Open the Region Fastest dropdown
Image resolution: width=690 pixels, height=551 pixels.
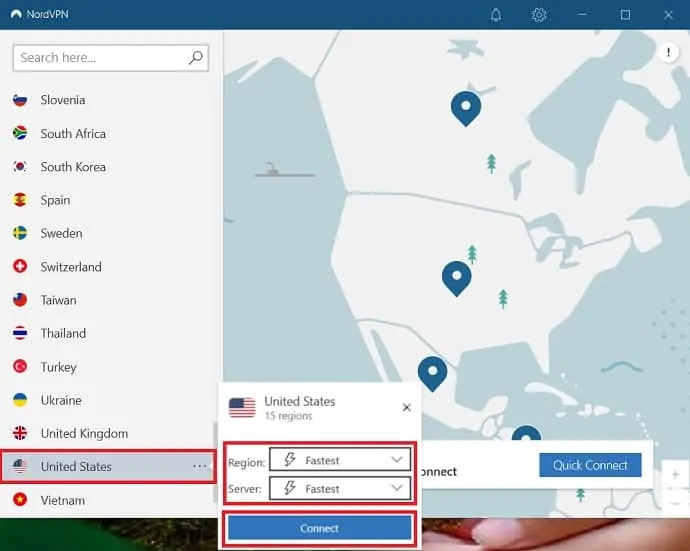[340, 460]
